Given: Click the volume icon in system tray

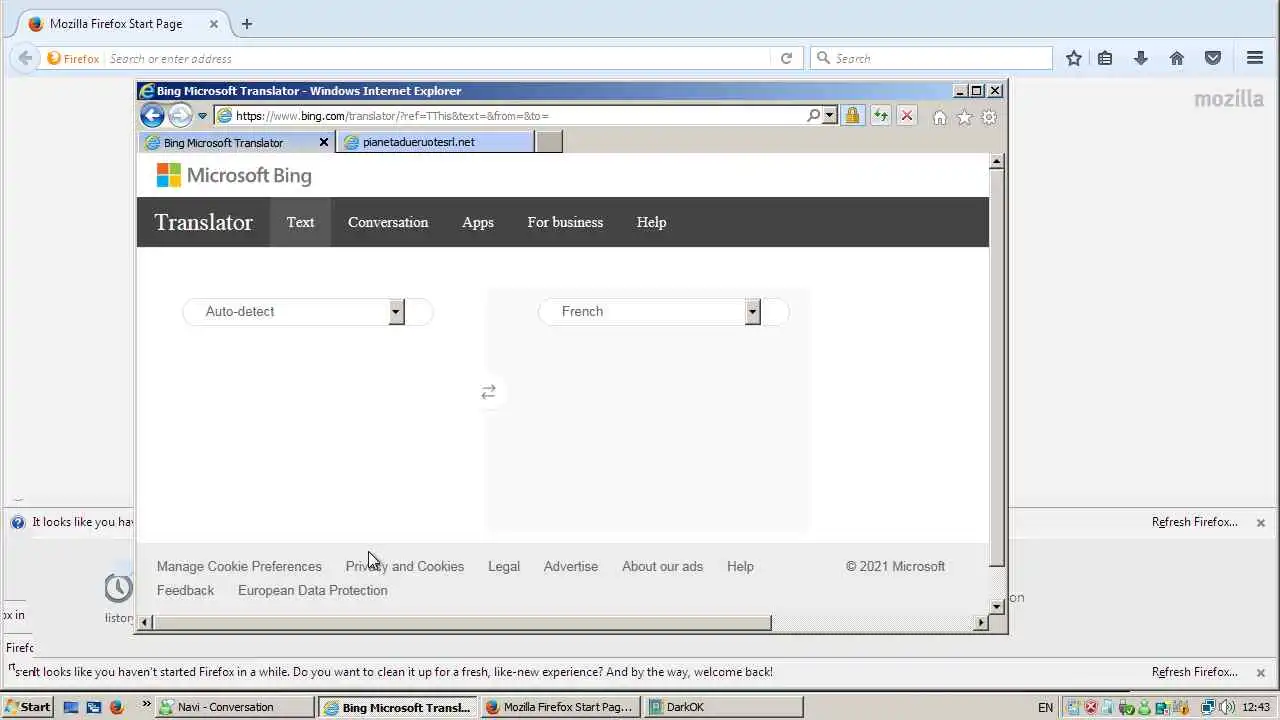Looking at the screenshot, I should click(x=1226, y=707).
